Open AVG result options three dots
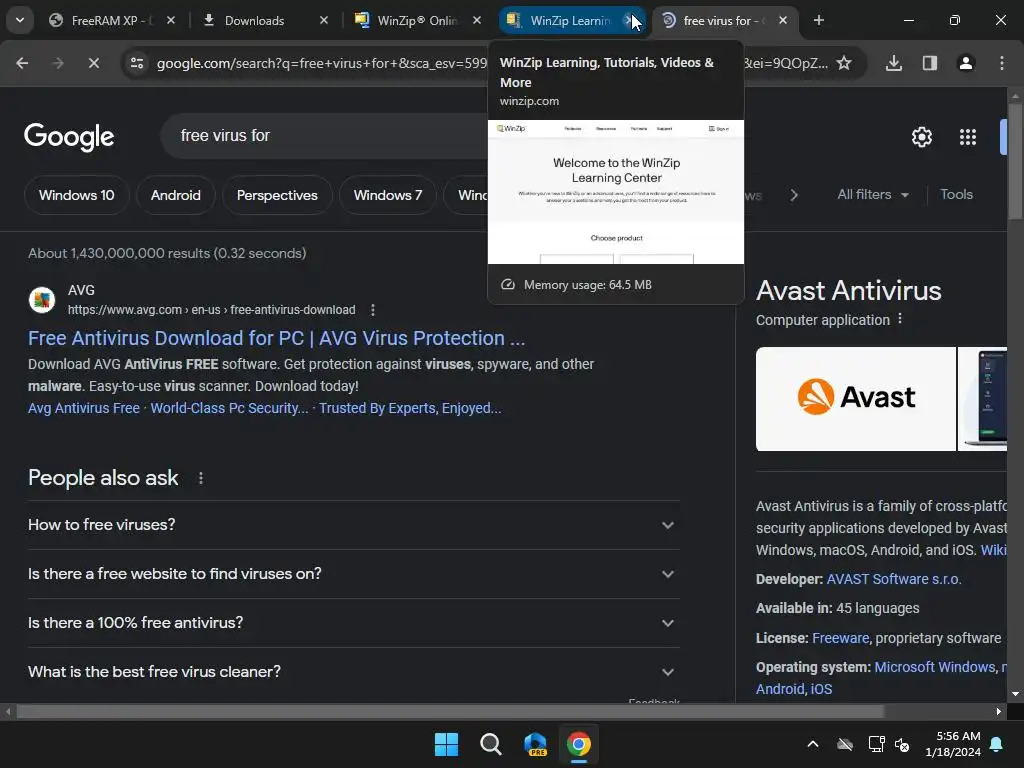The image size is (1024, 768). 373,310
